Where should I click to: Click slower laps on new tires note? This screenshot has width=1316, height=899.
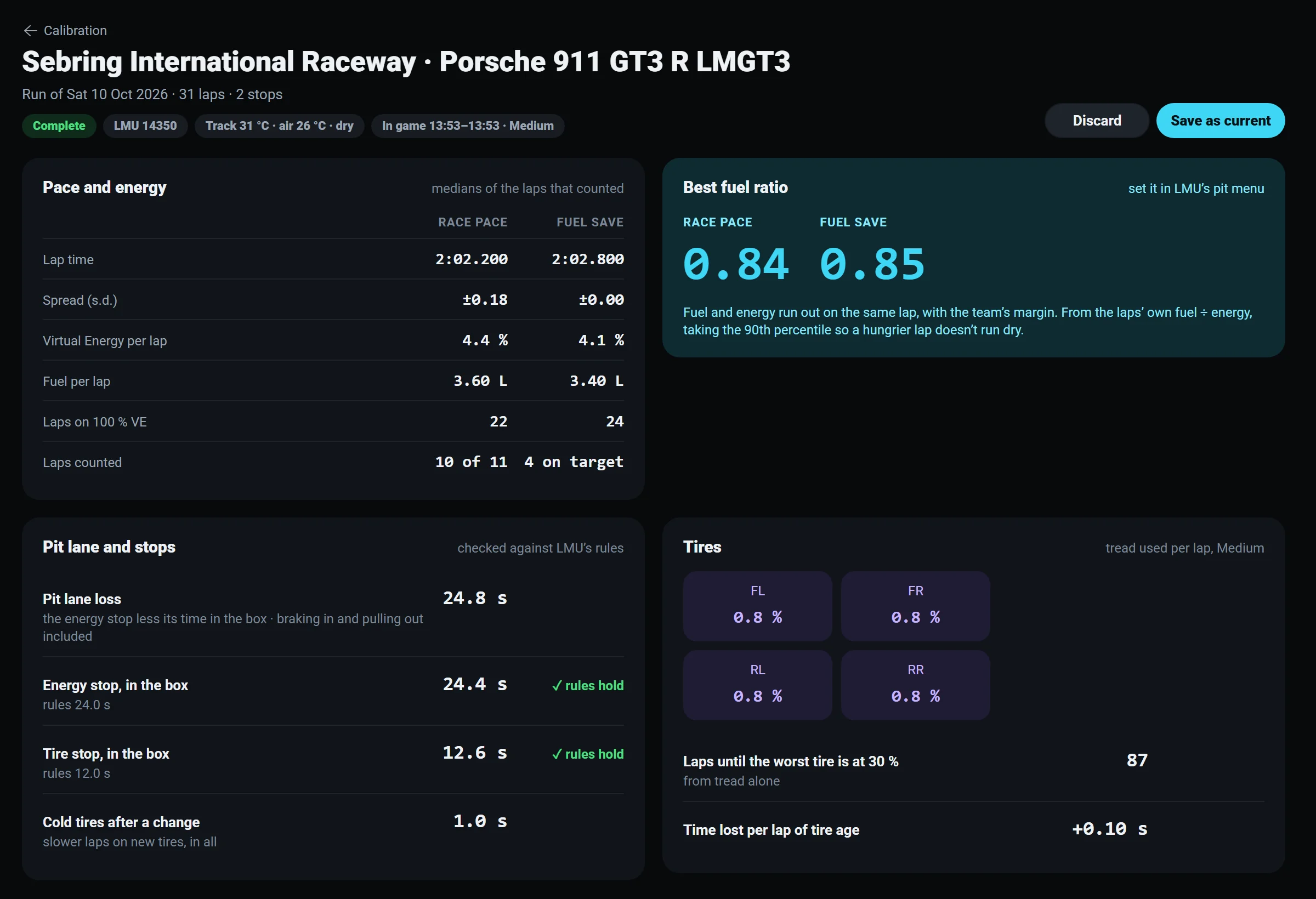pos(129,842)
